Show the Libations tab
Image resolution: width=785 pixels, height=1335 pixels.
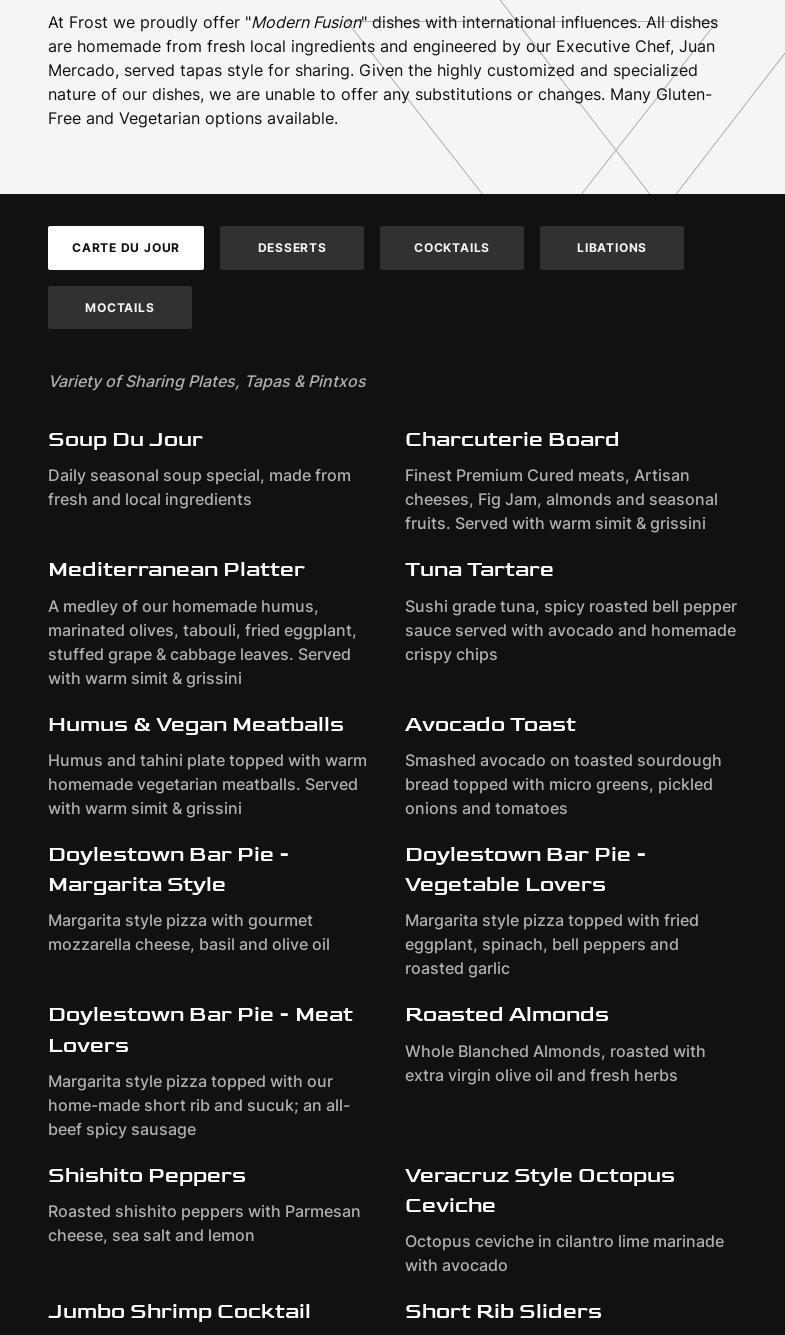612,248
